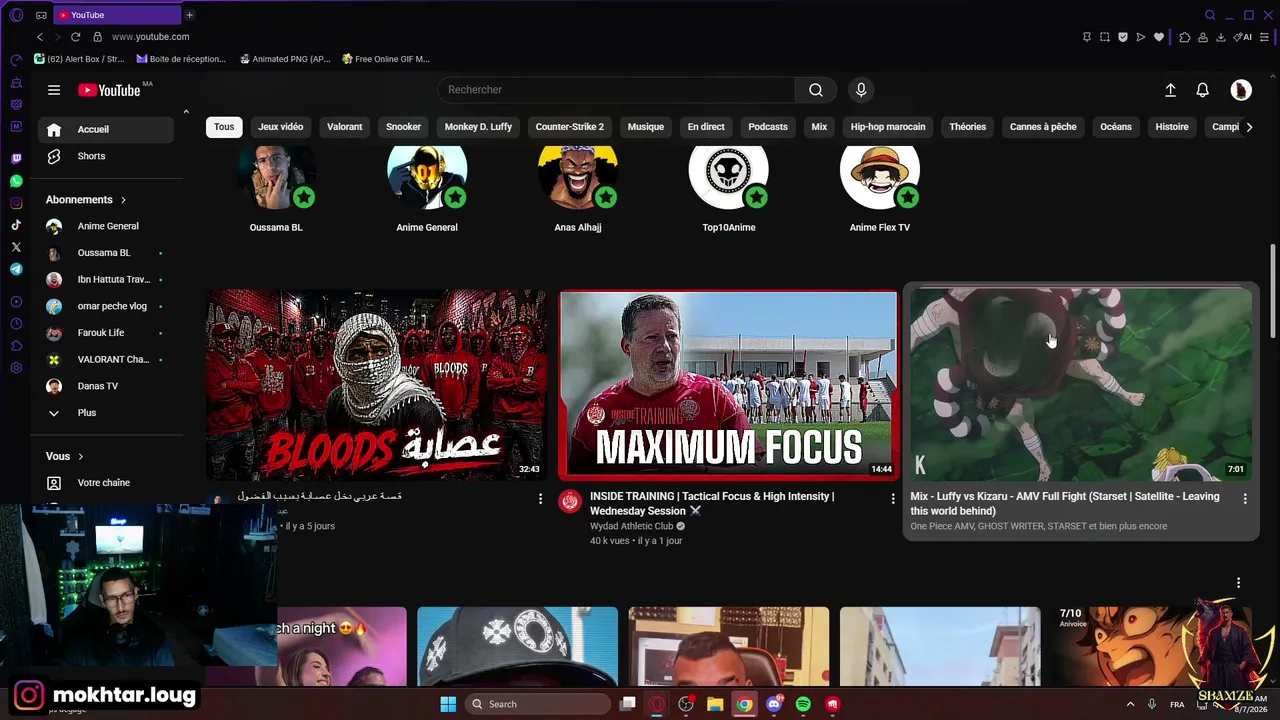Open the browser extensions cube icon
The image size is (1280, 720).
point(1185,37)
